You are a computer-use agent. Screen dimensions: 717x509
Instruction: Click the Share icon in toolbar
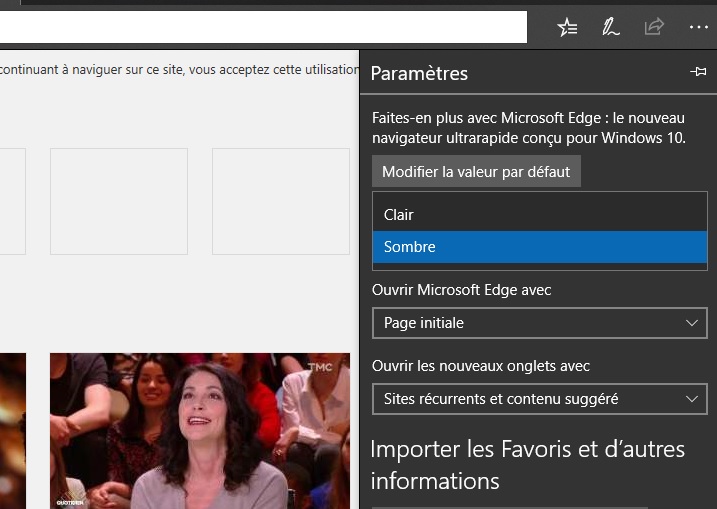pos(654,27)
